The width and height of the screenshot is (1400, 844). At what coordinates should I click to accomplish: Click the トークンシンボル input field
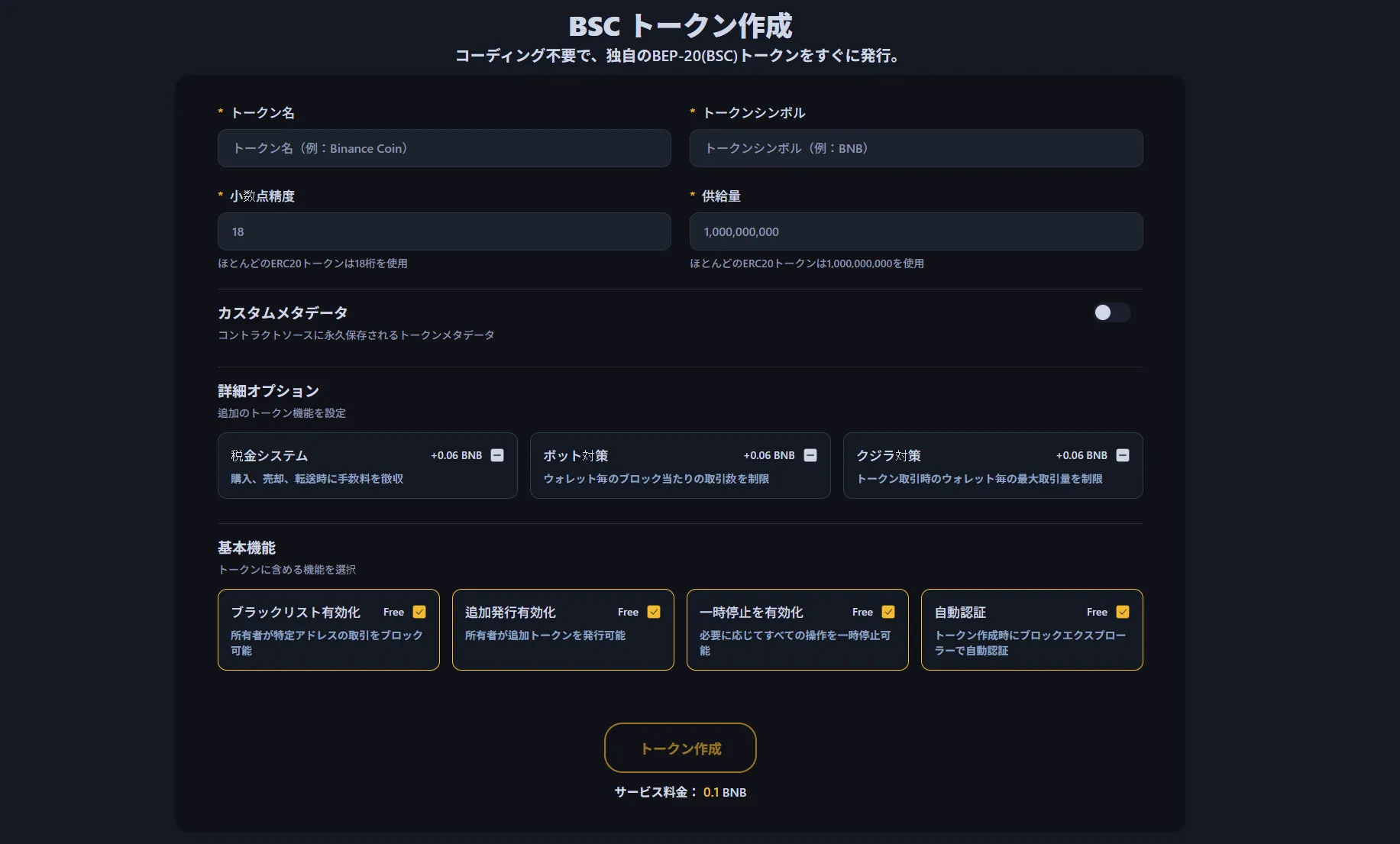pyautogui.click(x=916, y=148)
